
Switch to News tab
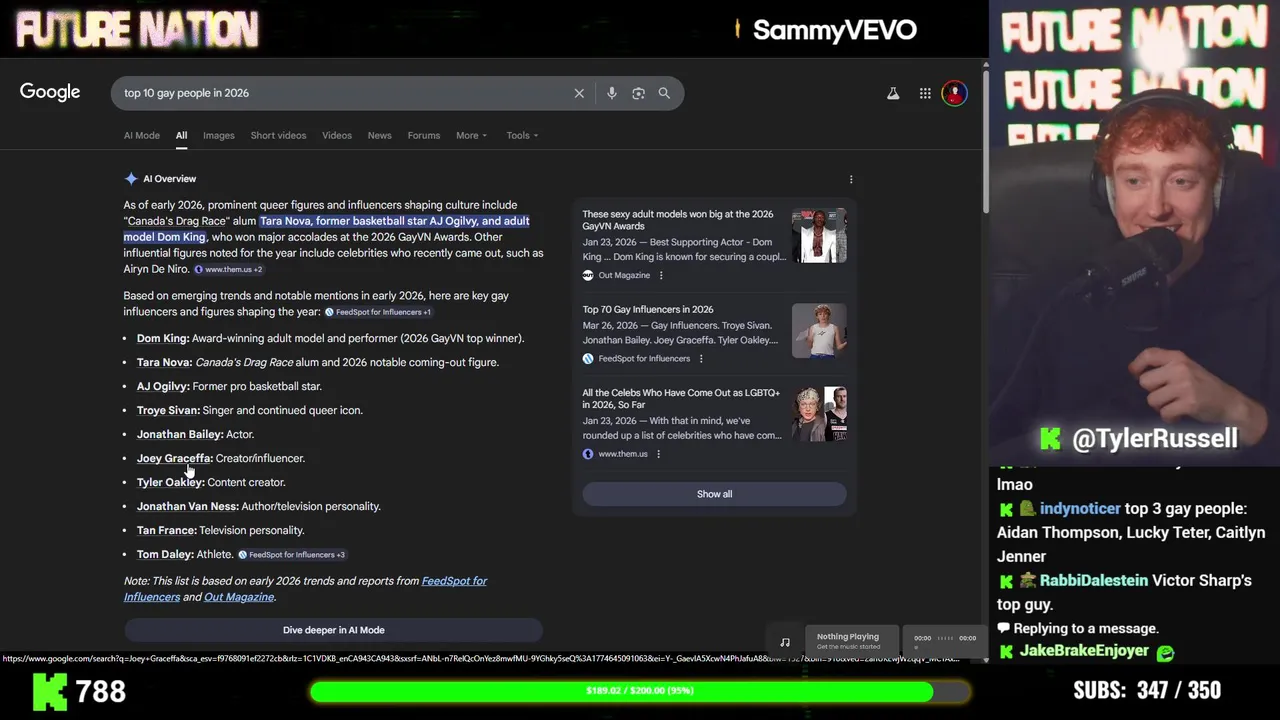(380, 135)
